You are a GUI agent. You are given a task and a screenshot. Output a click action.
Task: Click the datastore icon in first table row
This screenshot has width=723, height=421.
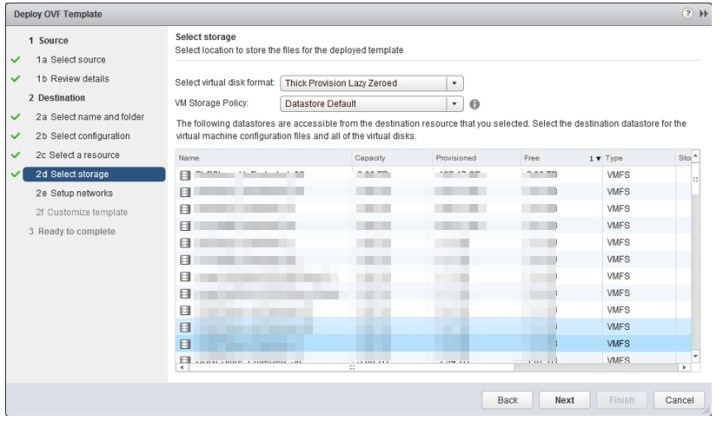click(x=185, y=175)
